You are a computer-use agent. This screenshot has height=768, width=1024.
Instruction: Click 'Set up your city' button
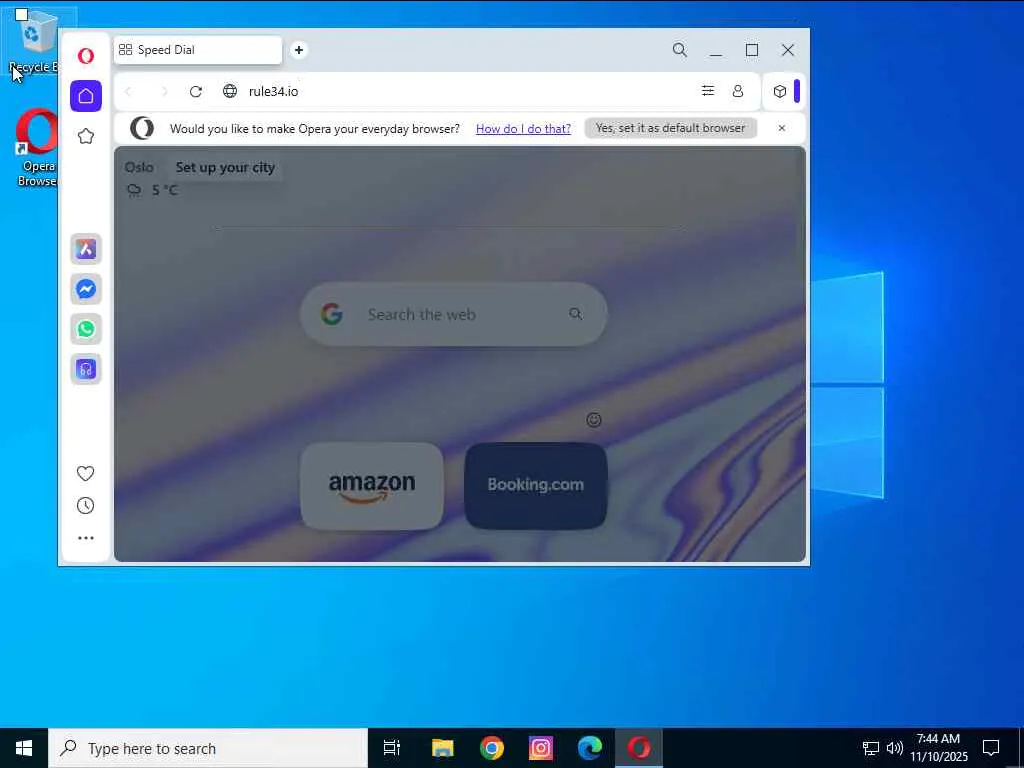click(225, 167)
